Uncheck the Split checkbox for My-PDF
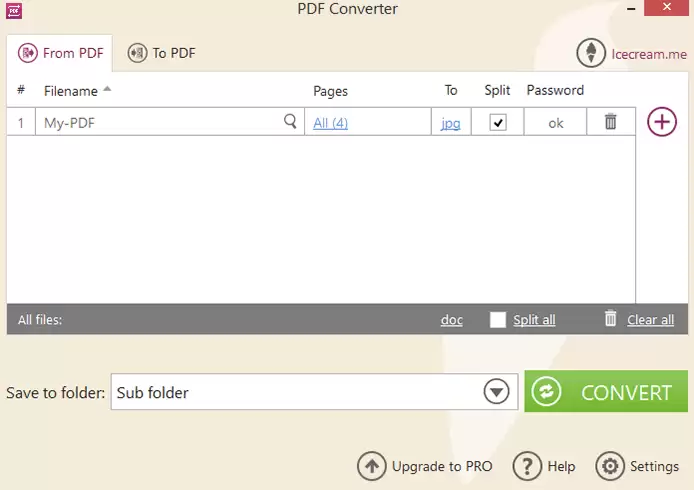This screenshot has height=490, width=694. tap(497, 122)
